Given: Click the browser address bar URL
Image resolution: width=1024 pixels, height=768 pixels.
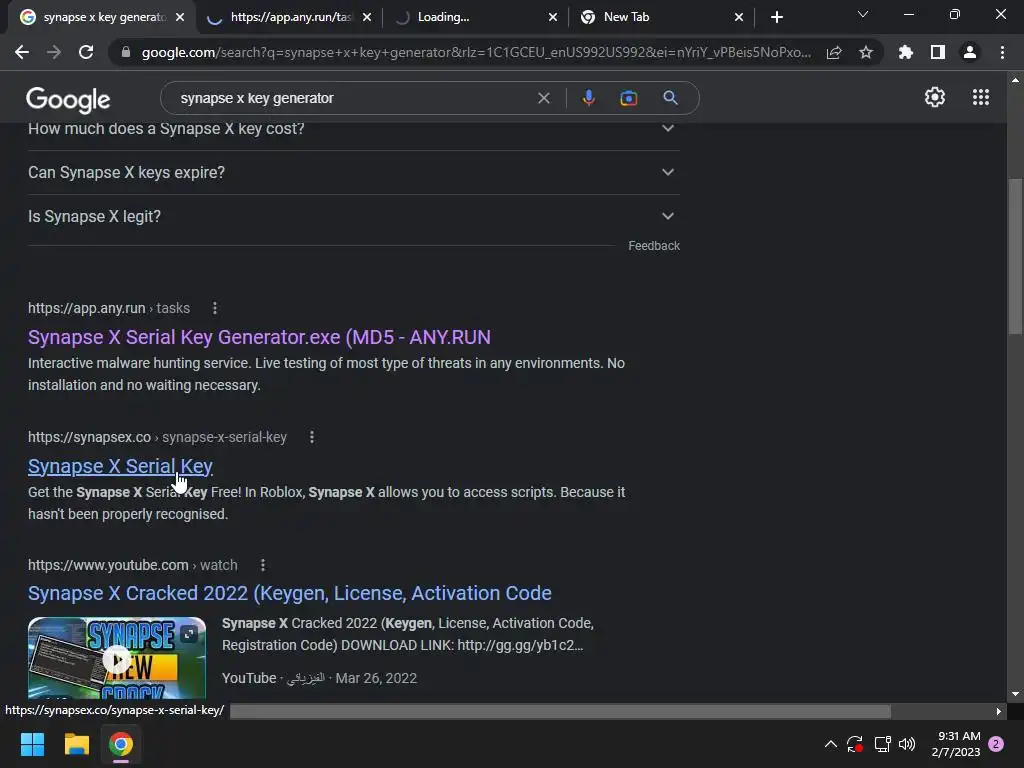Looking at the screenshot, I should tap(476, 52).
